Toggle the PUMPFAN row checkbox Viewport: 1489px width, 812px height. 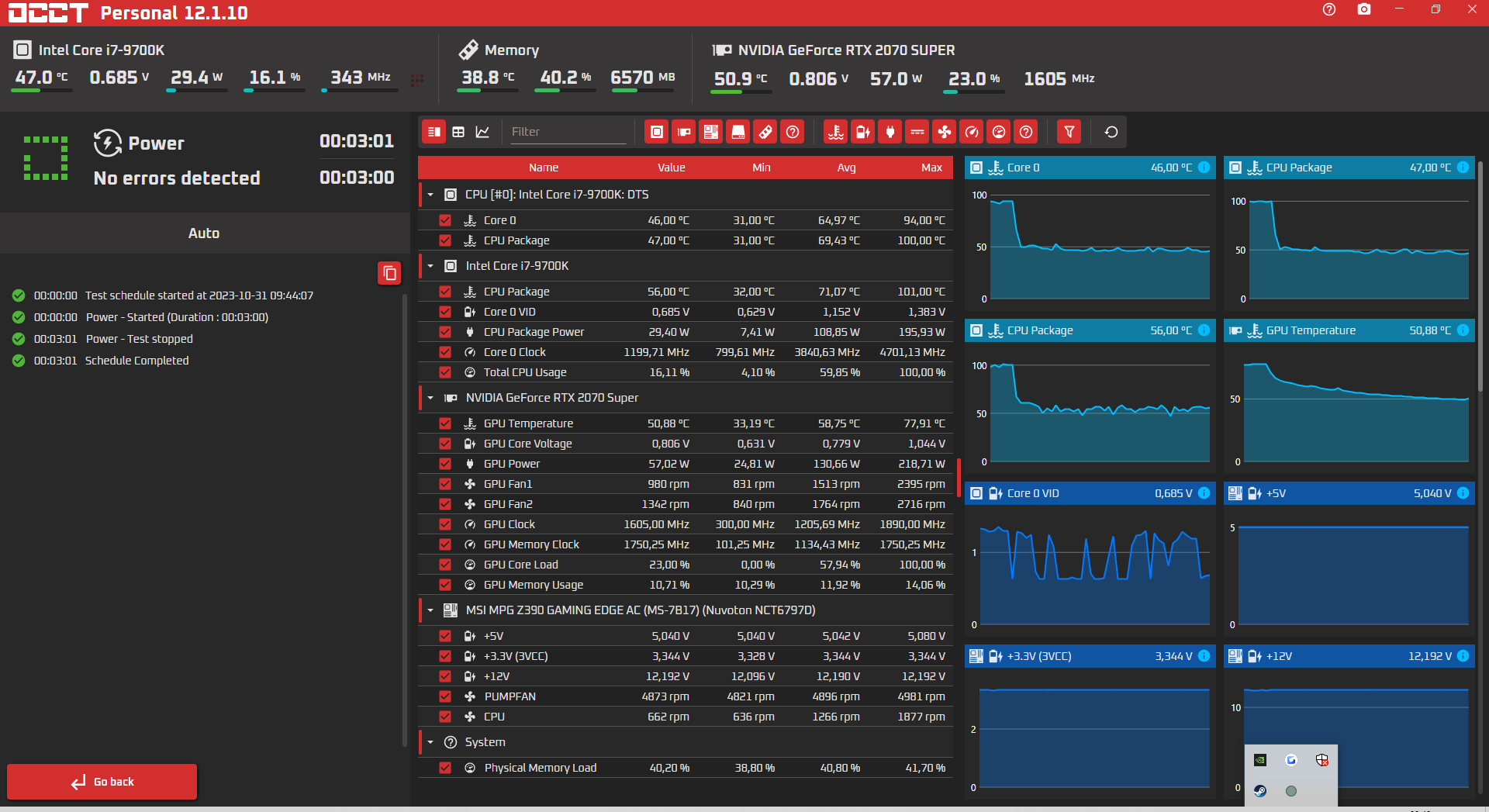click(x=445, y=696)
